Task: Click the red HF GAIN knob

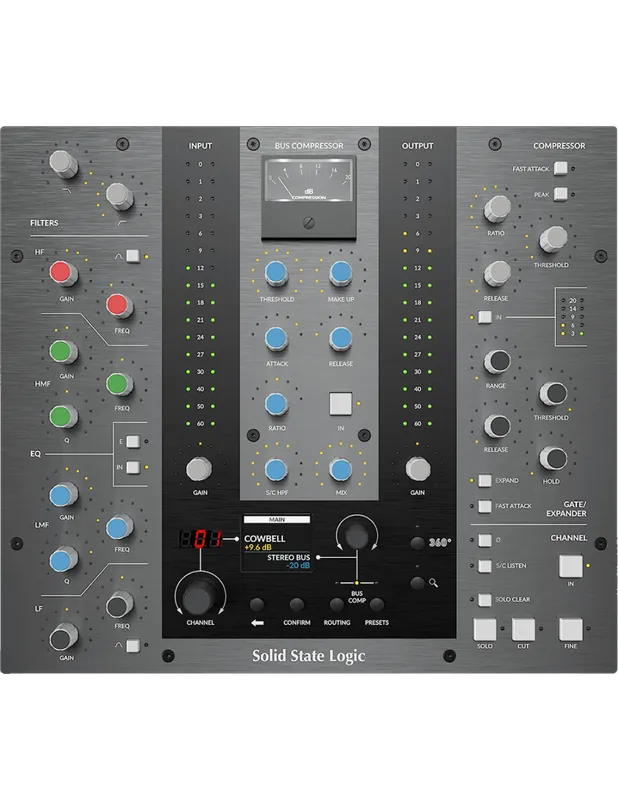Action: point(62,273)
